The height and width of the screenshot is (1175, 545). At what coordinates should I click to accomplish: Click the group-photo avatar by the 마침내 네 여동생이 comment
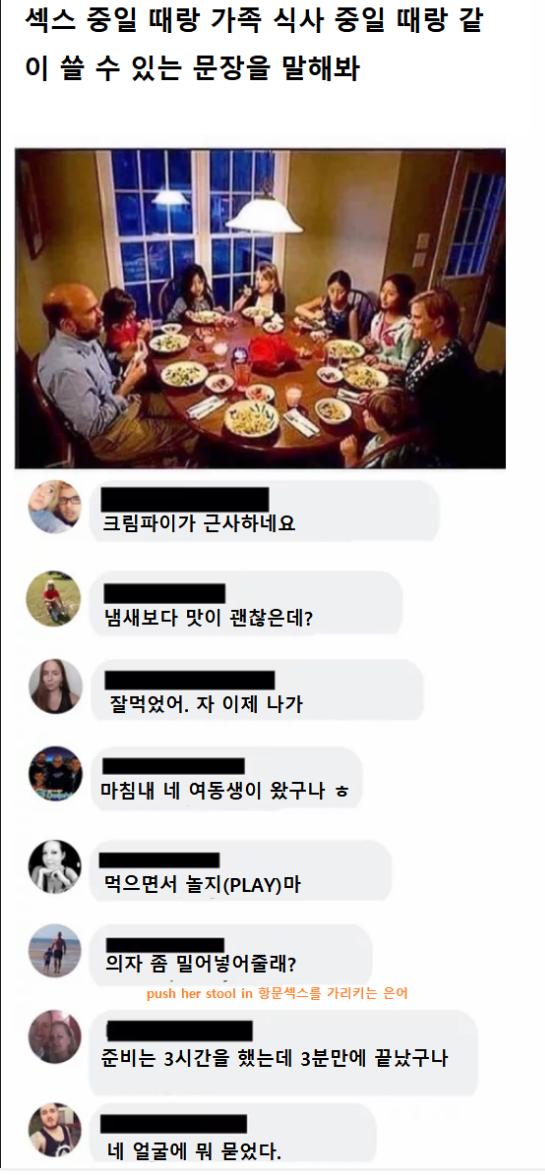[55, 774]
